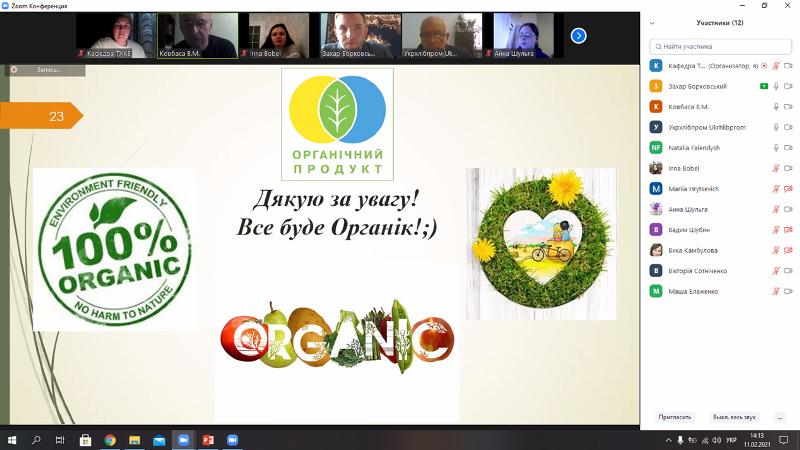Click Natalia Falendysh's microphone icon
Image resolution: width=800 pixels, height=450 pixels.
pos(776,147)
